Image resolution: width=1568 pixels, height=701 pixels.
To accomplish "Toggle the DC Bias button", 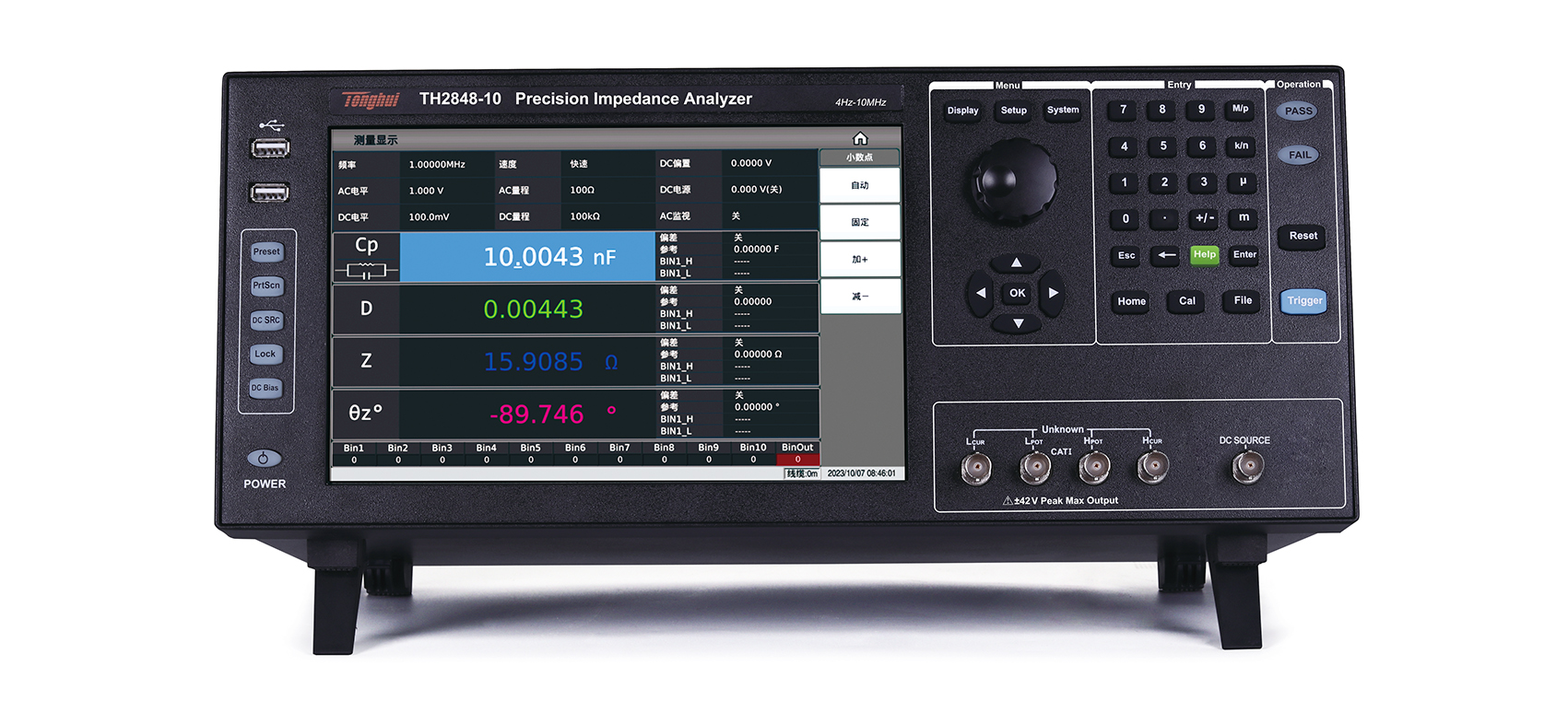I will pos(265,388).
